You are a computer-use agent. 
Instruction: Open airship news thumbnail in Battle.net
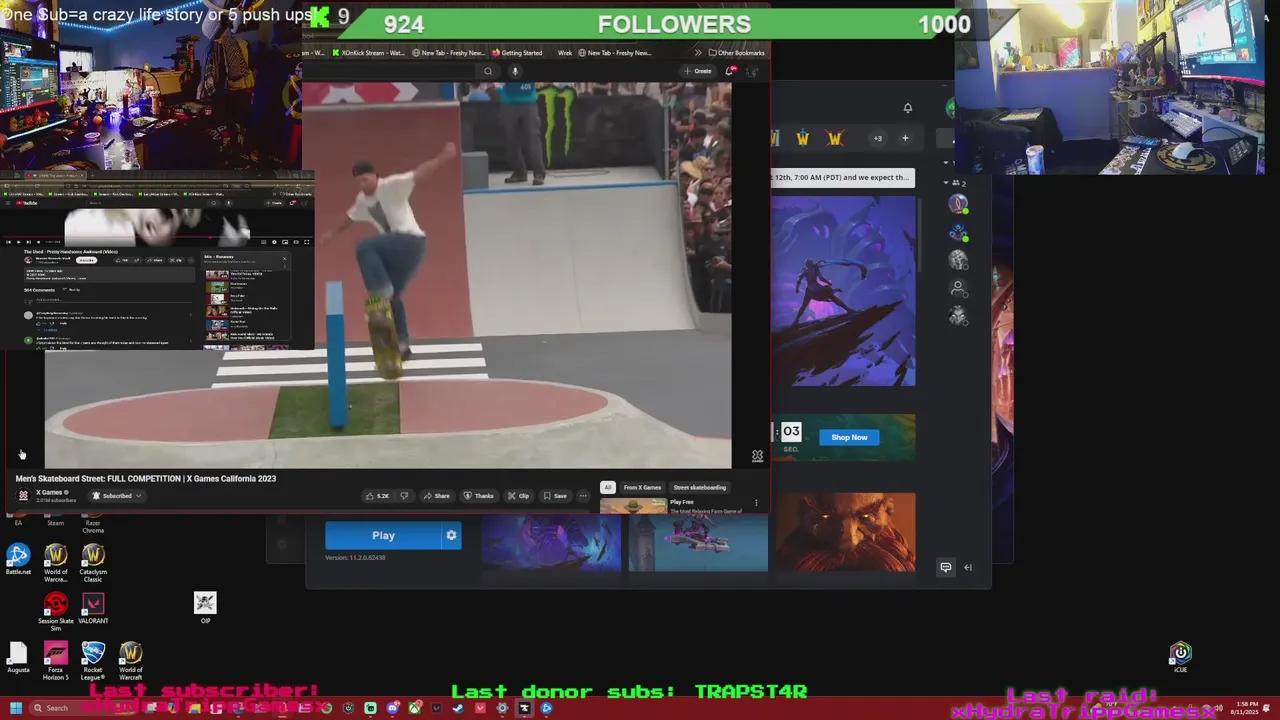[698, 545]
